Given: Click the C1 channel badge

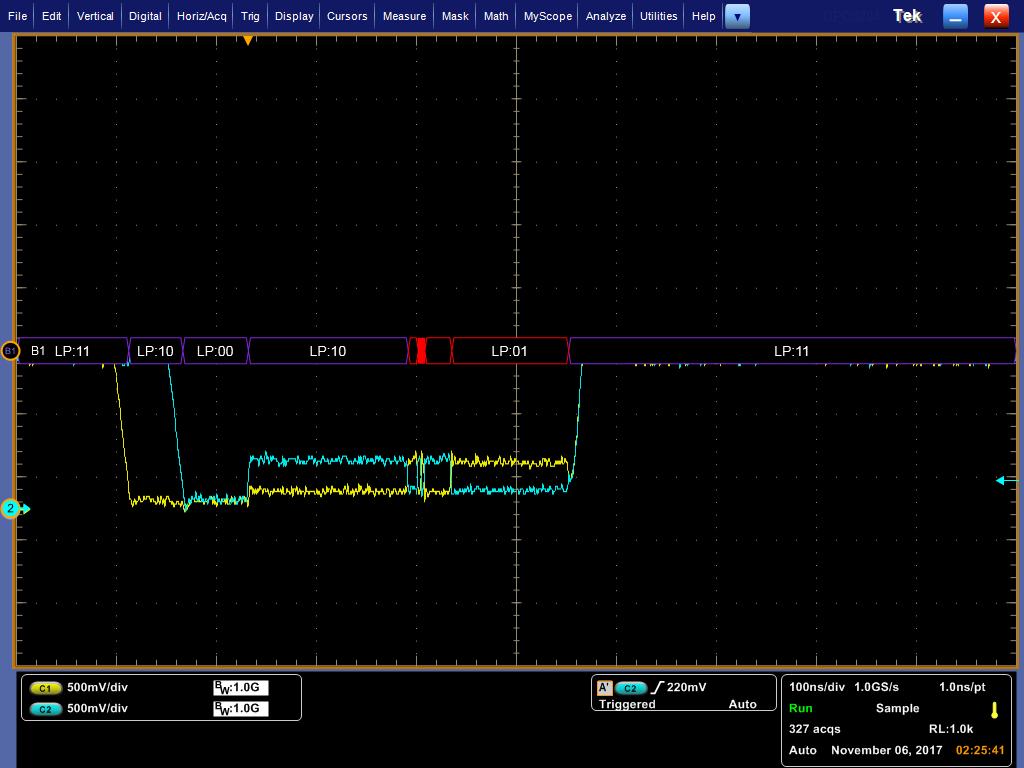Looking at the screenshot, I should (x=45, y=688).
